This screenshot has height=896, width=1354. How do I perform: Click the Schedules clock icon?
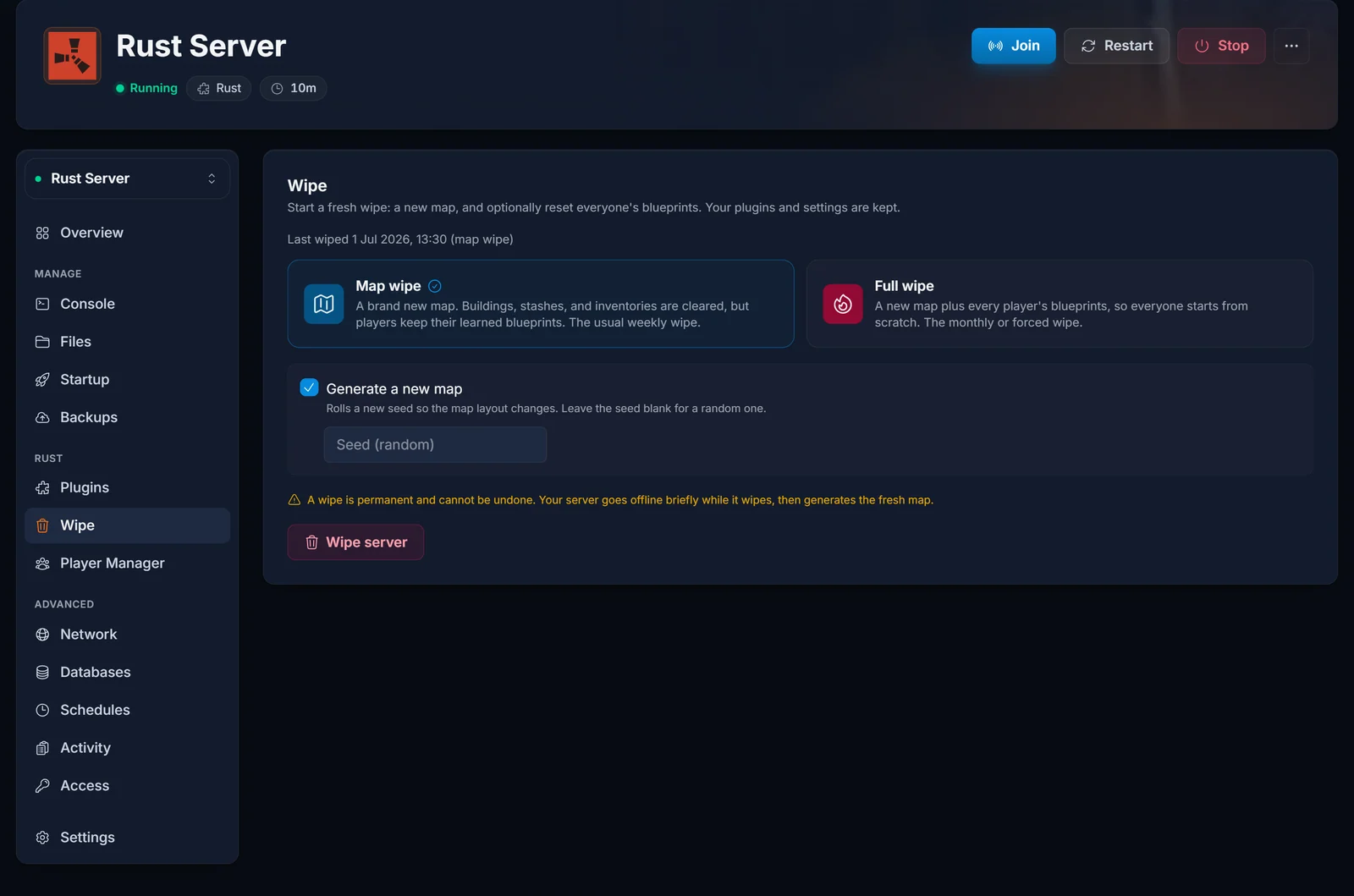coord(42,710)
